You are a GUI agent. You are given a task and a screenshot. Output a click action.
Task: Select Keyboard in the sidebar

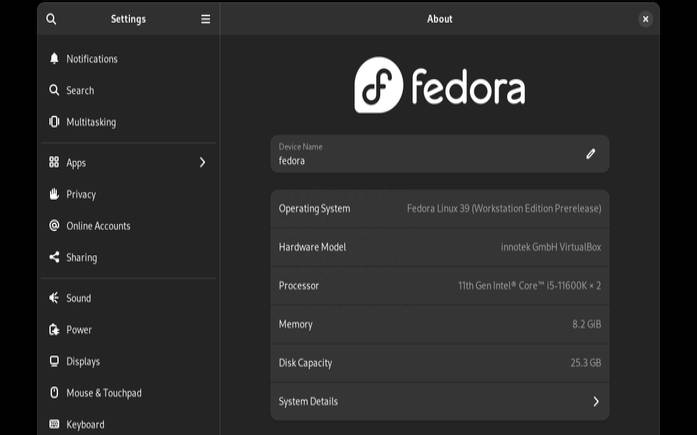pyautogui.click(x=85, y=424)
